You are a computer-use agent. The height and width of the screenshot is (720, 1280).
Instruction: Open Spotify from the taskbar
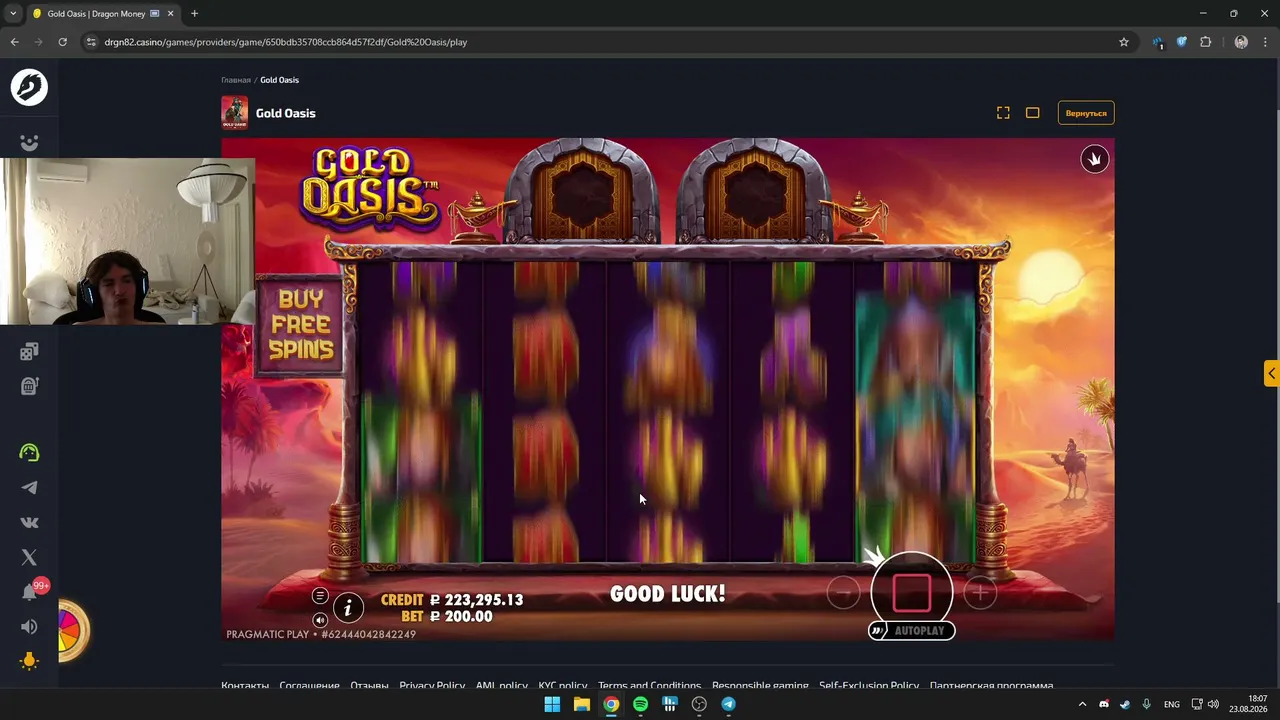coord(640,704)
